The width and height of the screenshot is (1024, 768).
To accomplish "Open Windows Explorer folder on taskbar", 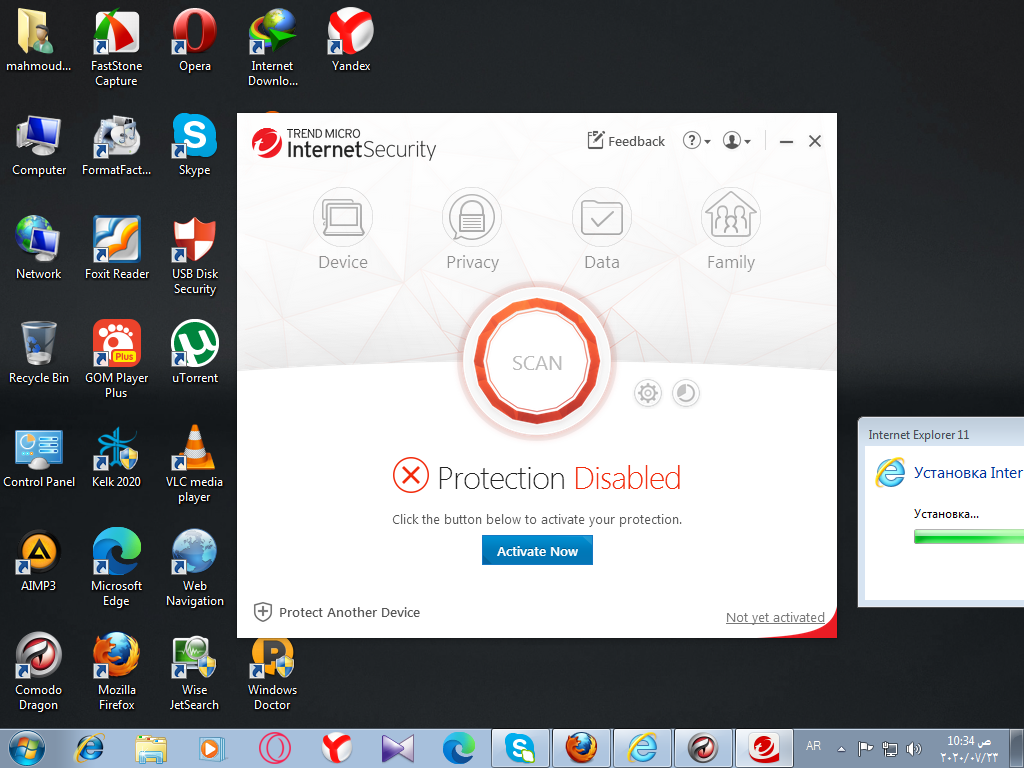I will pyautogui.click(x=151, y=748).
